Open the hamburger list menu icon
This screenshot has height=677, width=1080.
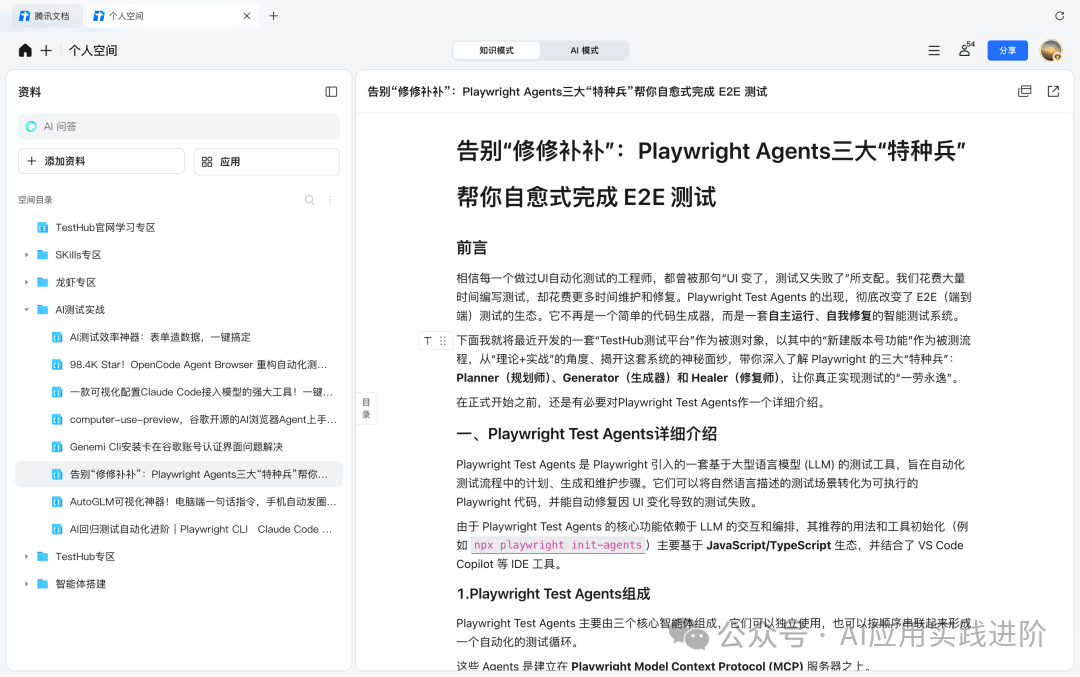934,50
